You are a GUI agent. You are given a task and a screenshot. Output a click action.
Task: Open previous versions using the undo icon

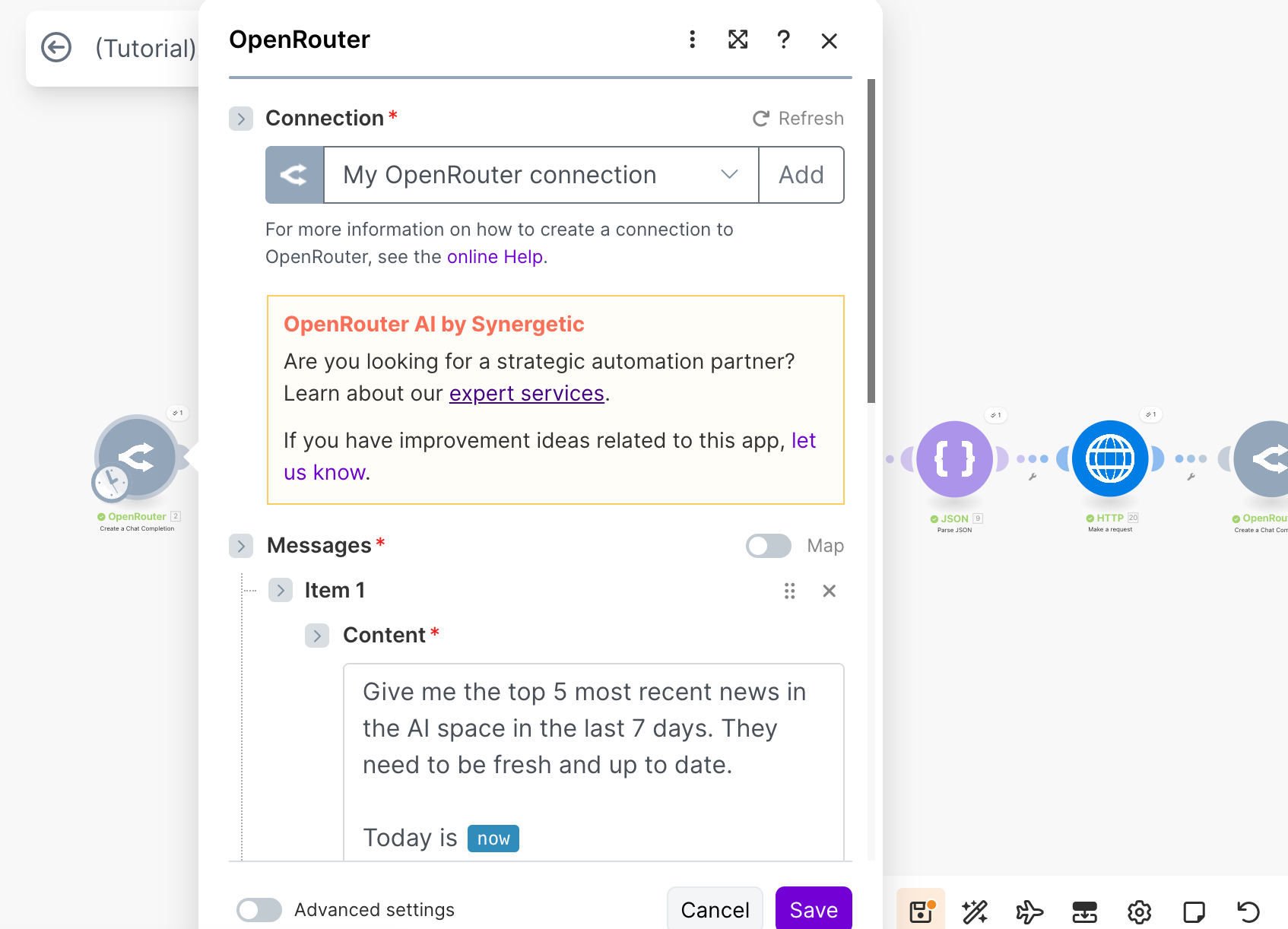[1247, 912]
